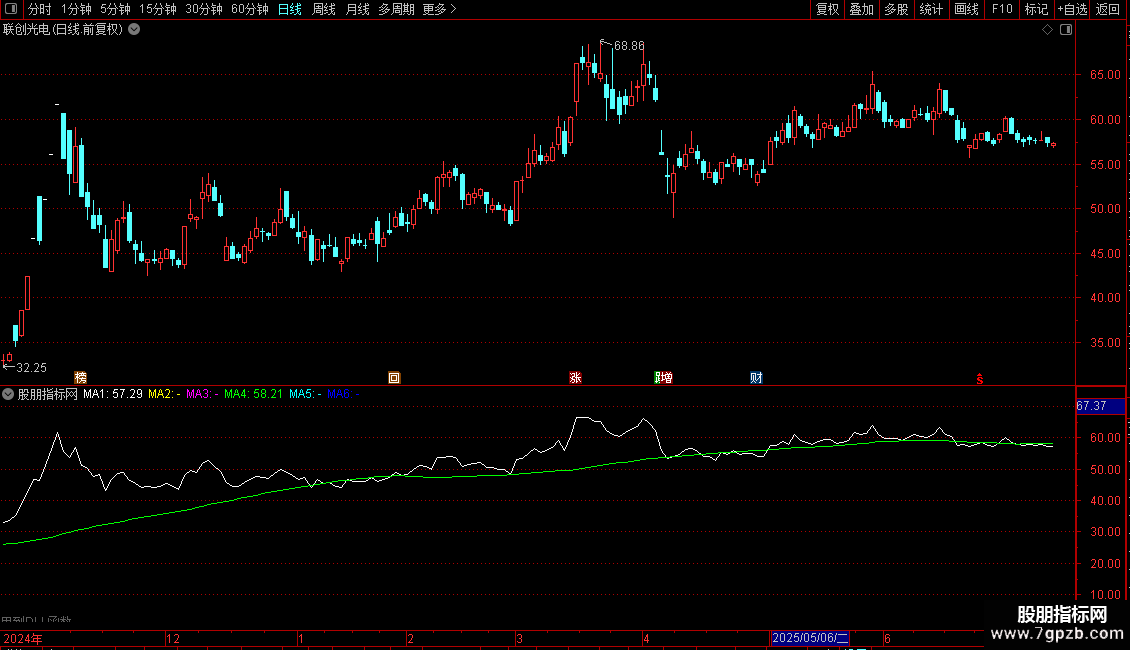1130x650 pixels.
Task: Click the red S marker on chart
Action: point(979,379)
